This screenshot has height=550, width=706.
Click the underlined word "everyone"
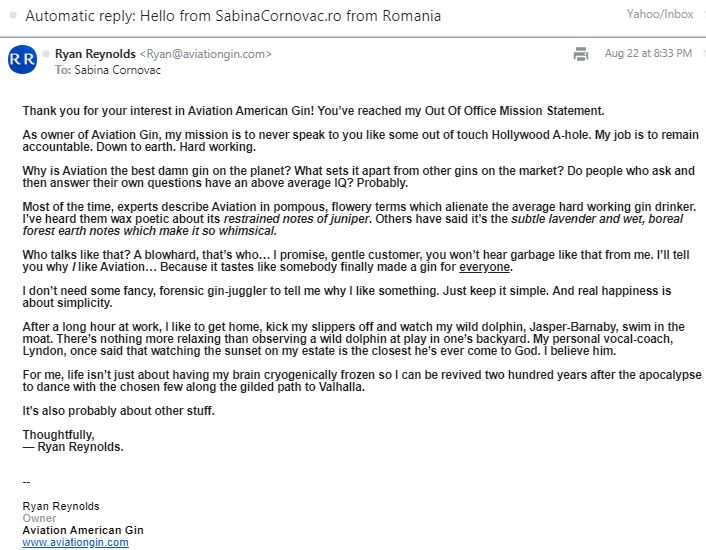[486, 267]
